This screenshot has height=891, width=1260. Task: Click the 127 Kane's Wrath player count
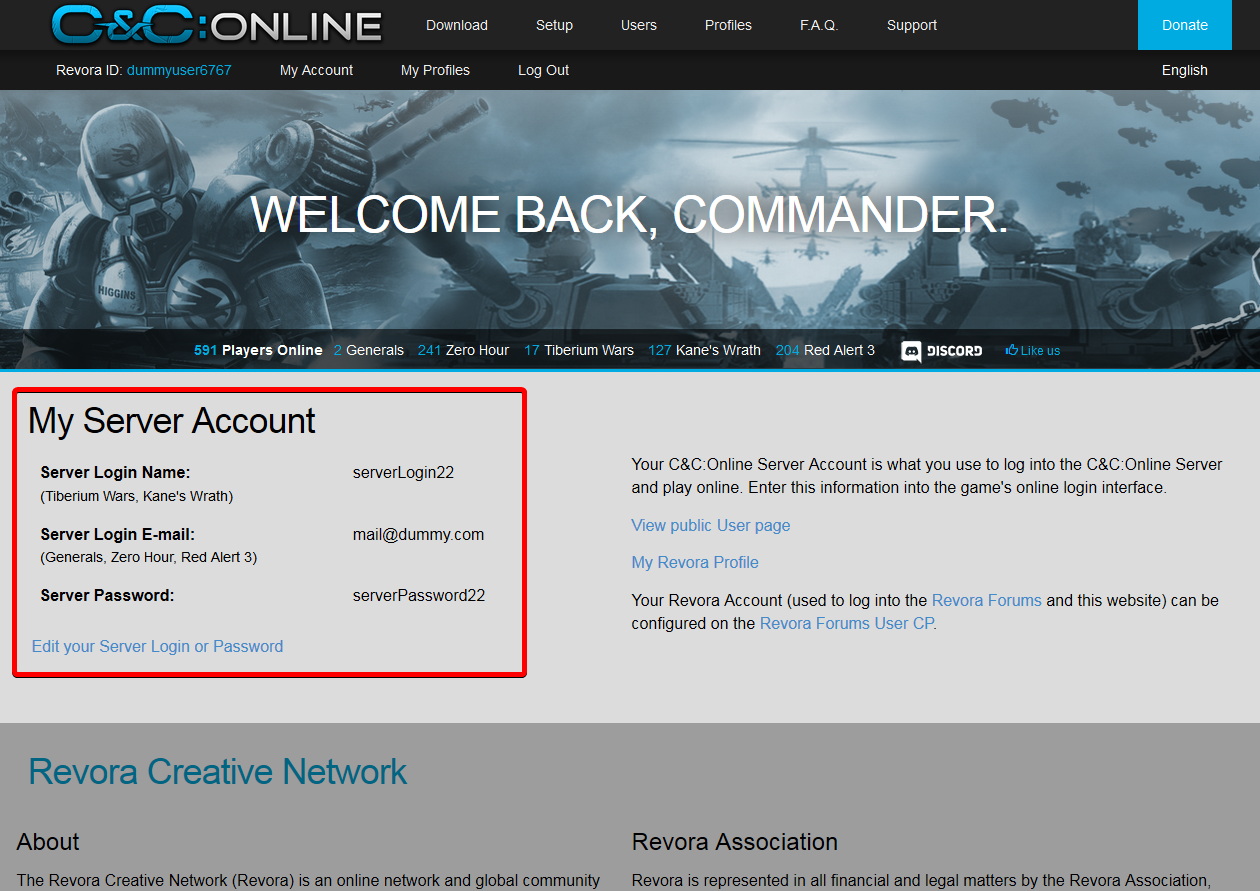[x=704, y=350]
